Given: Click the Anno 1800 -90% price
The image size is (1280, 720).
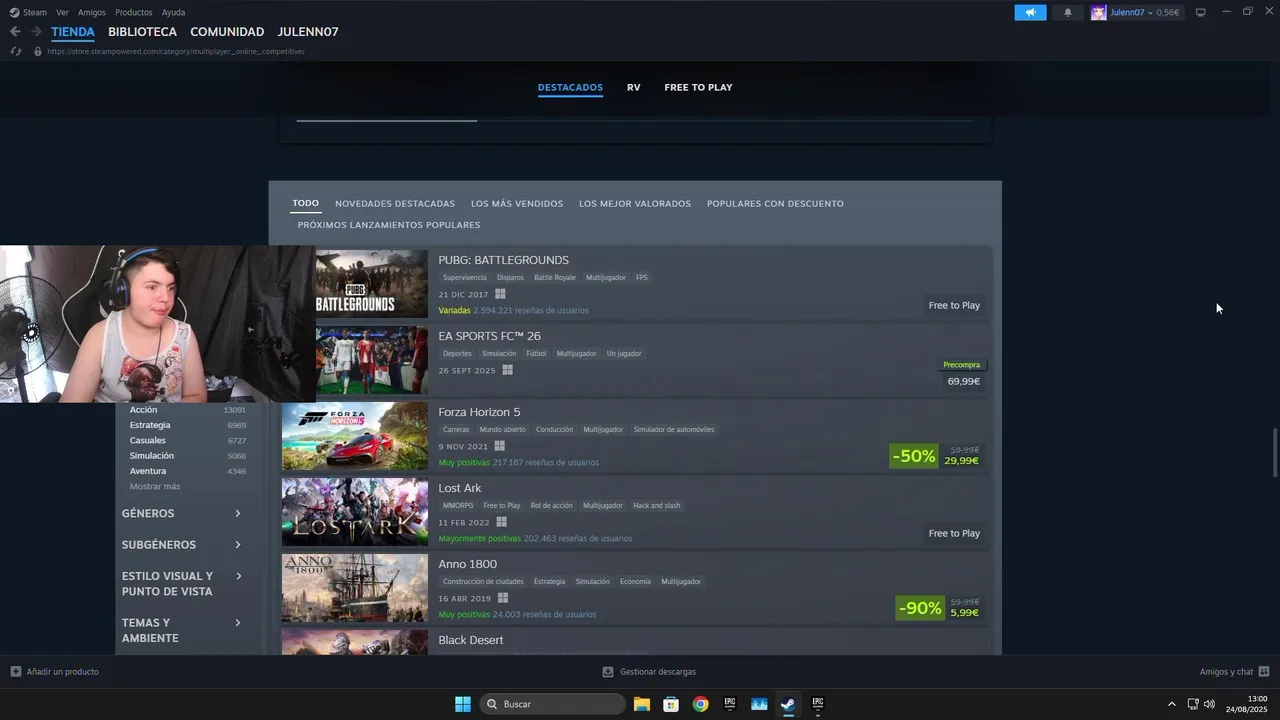Looking at the screenshot, I should (x=938, y=608).
